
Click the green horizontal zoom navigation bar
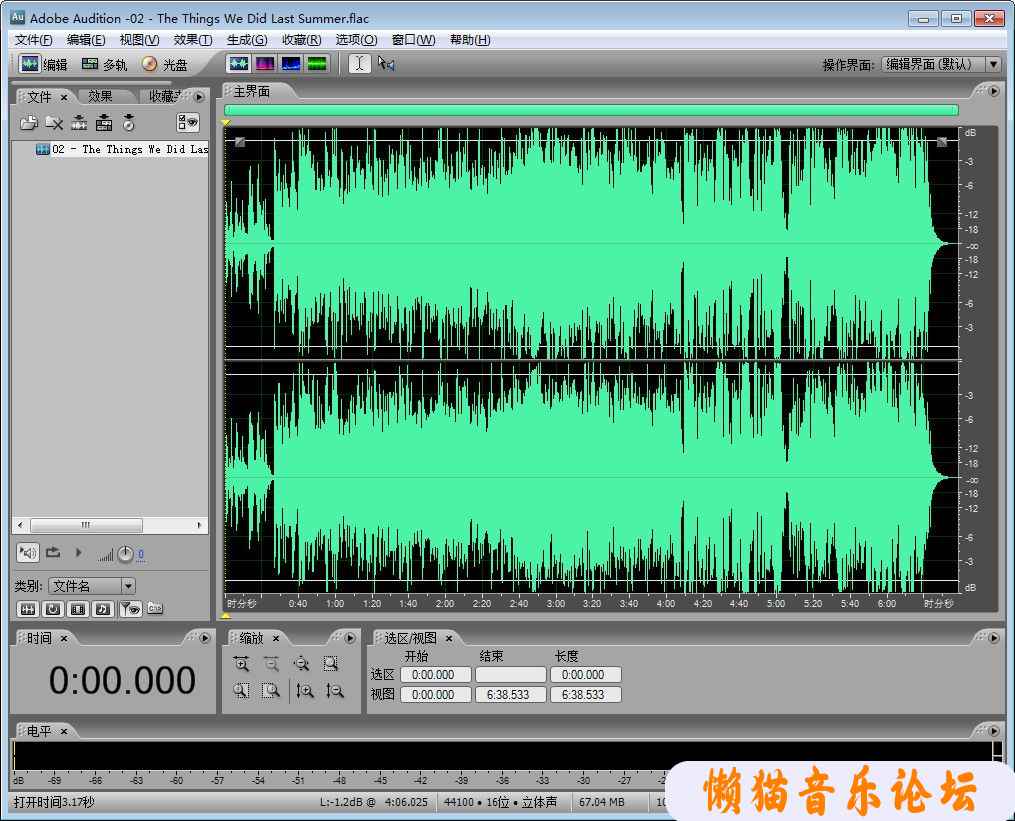591,110
